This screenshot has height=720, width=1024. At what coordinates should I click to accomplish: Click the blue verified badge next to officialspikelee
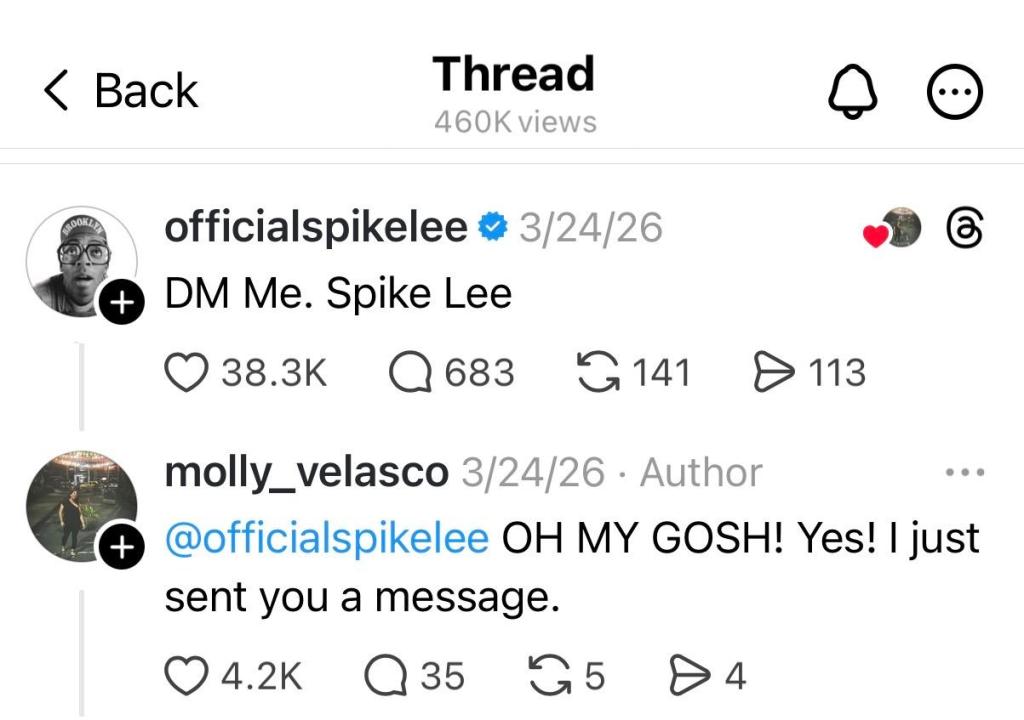pyautogui.click(x=489, y=226)
